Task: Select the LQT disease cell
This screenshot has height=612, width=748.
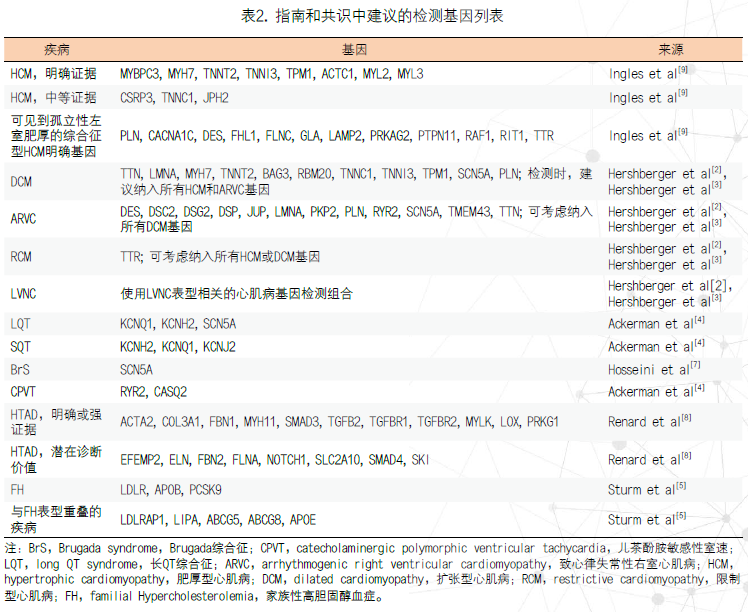Action: [20, 324]
